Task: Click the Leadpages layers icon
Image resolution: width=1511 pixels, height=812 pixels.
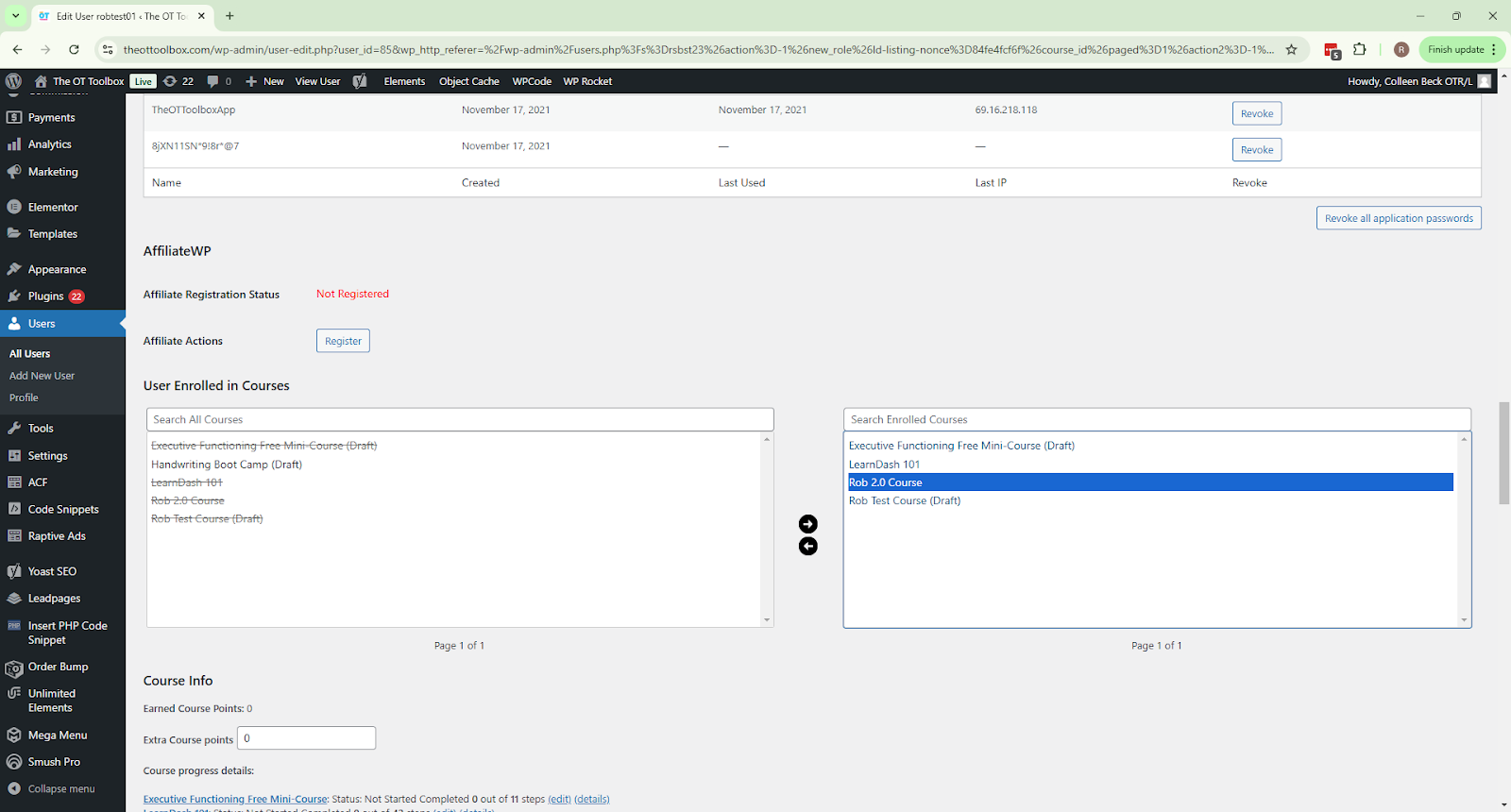Action: (x=14, y=598)
